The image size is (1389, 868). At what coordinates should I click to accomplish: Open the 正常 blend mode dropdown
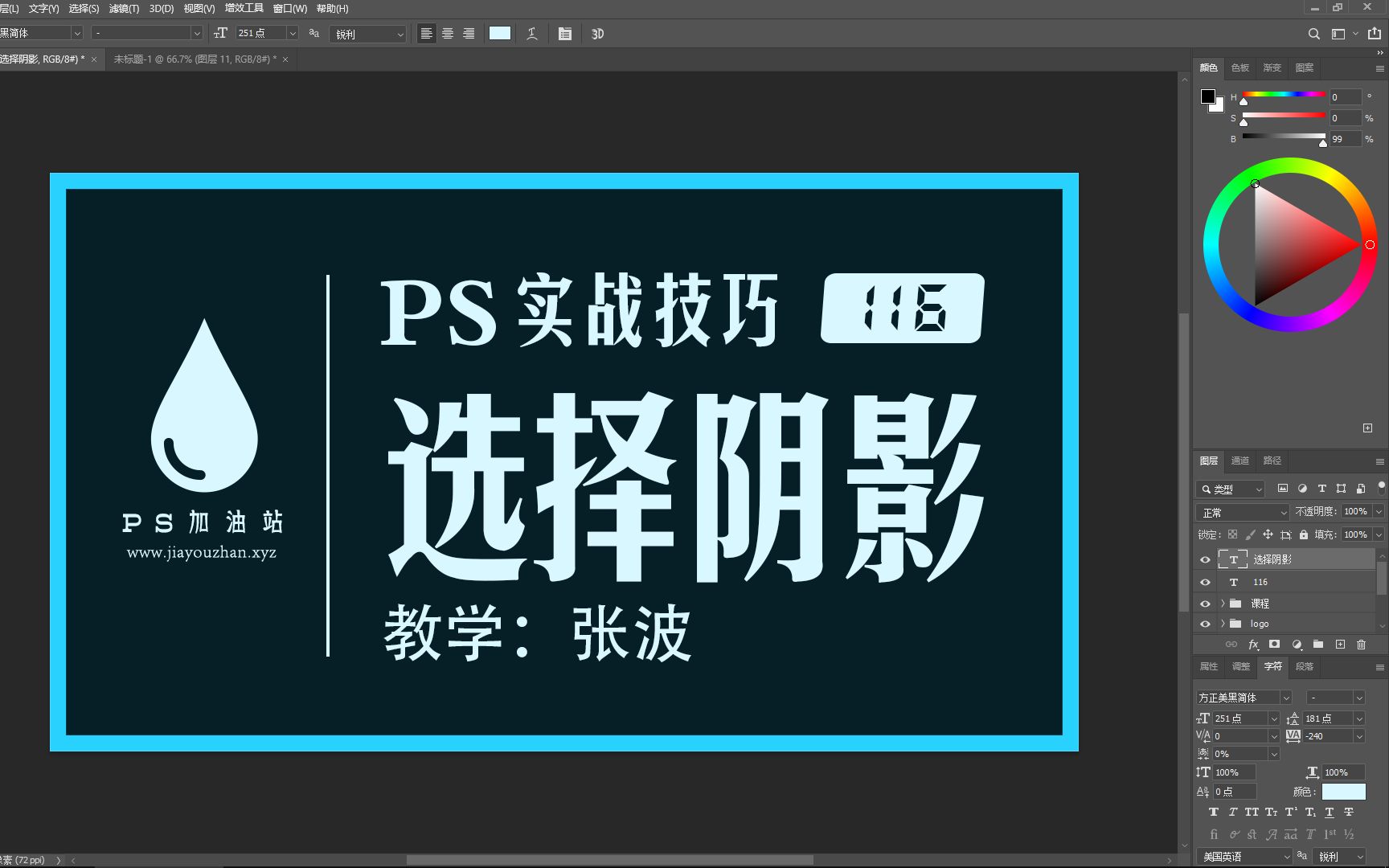click(1243, 512)
